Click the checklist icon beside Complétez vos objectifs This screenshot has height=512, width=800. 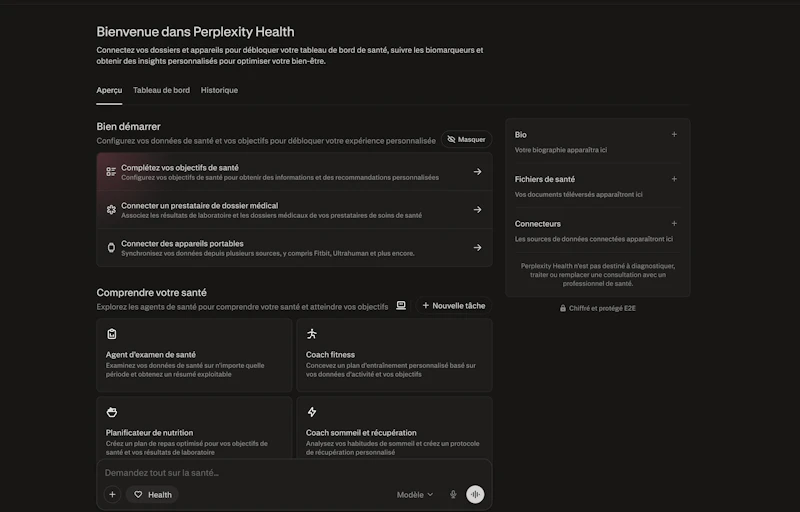[111, 172]
